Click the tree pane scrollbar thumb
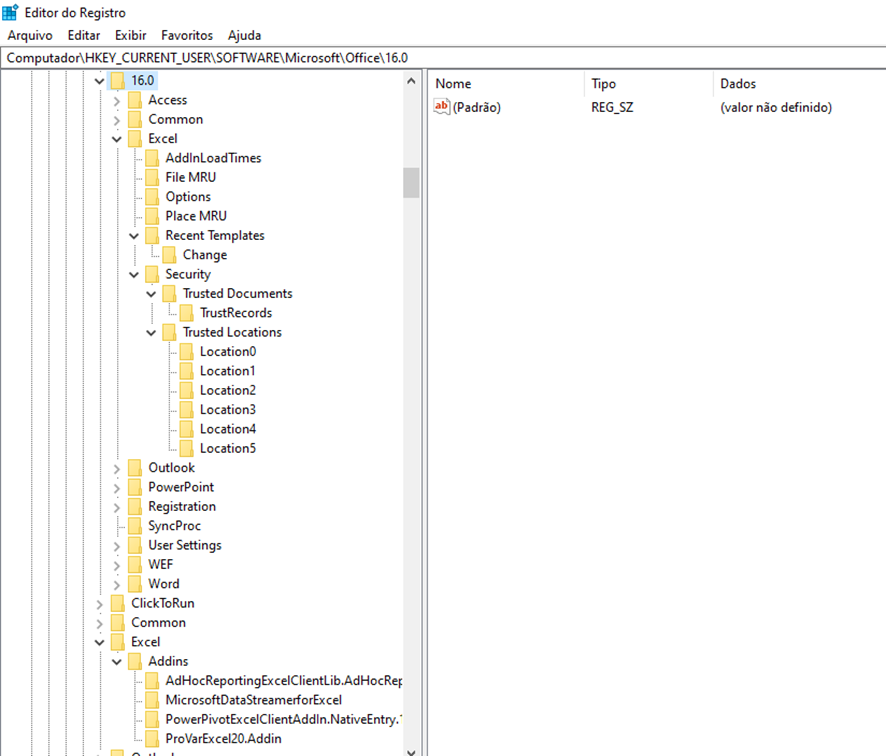This screenshot has height=756, width=886. (x=411, y=183)
